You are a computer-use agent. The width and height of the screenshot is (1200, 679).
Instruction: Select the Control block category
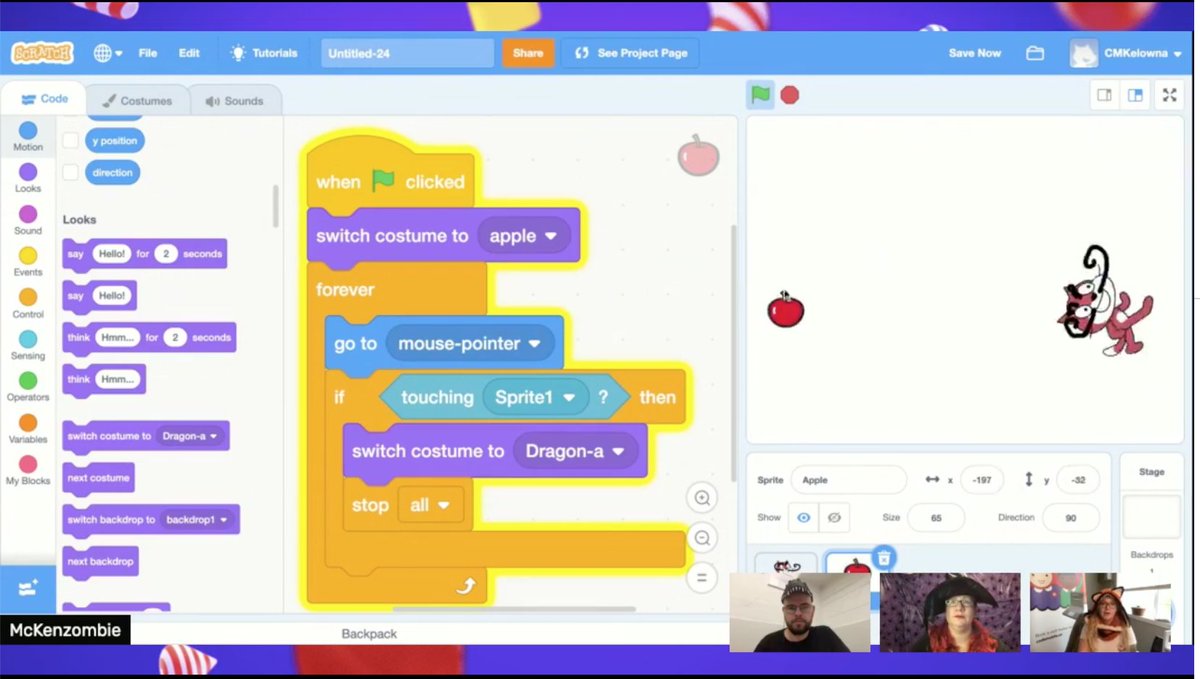[28, 304]
